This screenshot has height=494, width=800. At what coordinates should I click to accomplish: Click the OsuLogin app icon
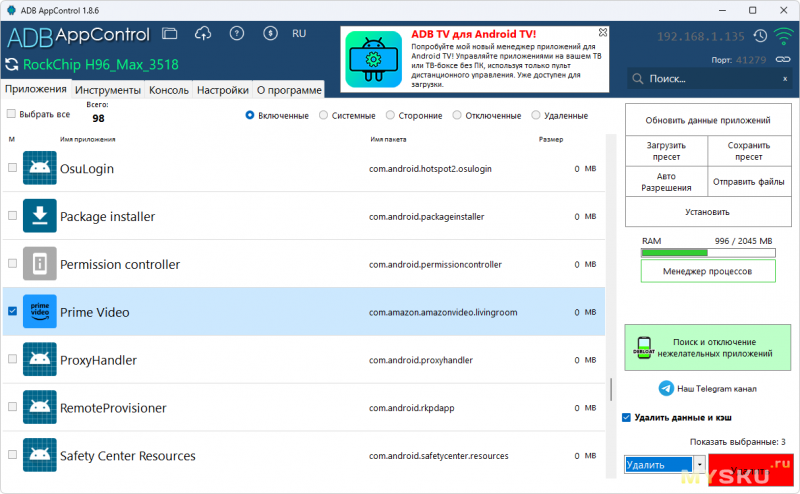(40, 168)
